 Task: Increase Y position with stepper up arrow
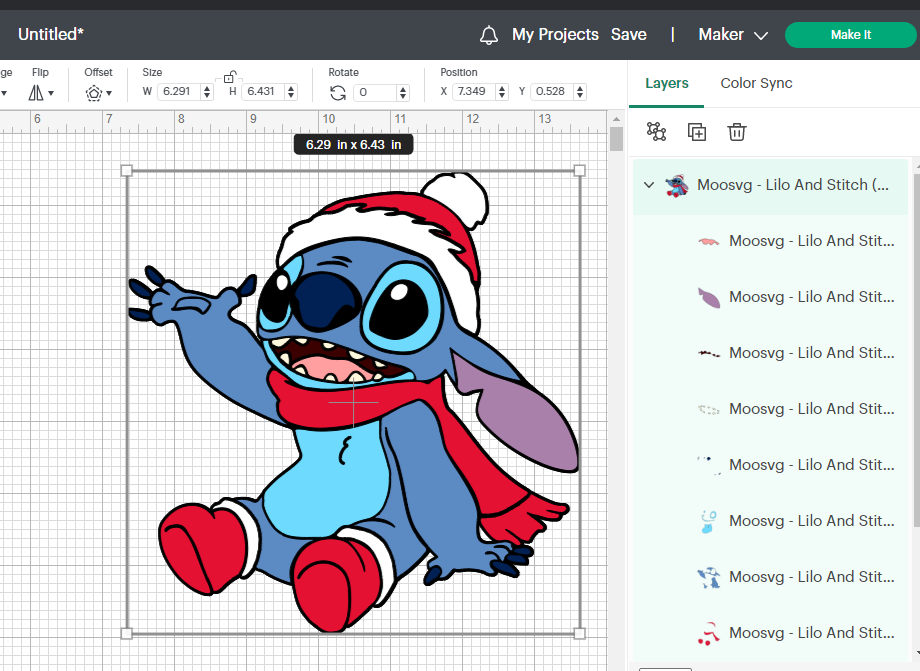point(580,88)
